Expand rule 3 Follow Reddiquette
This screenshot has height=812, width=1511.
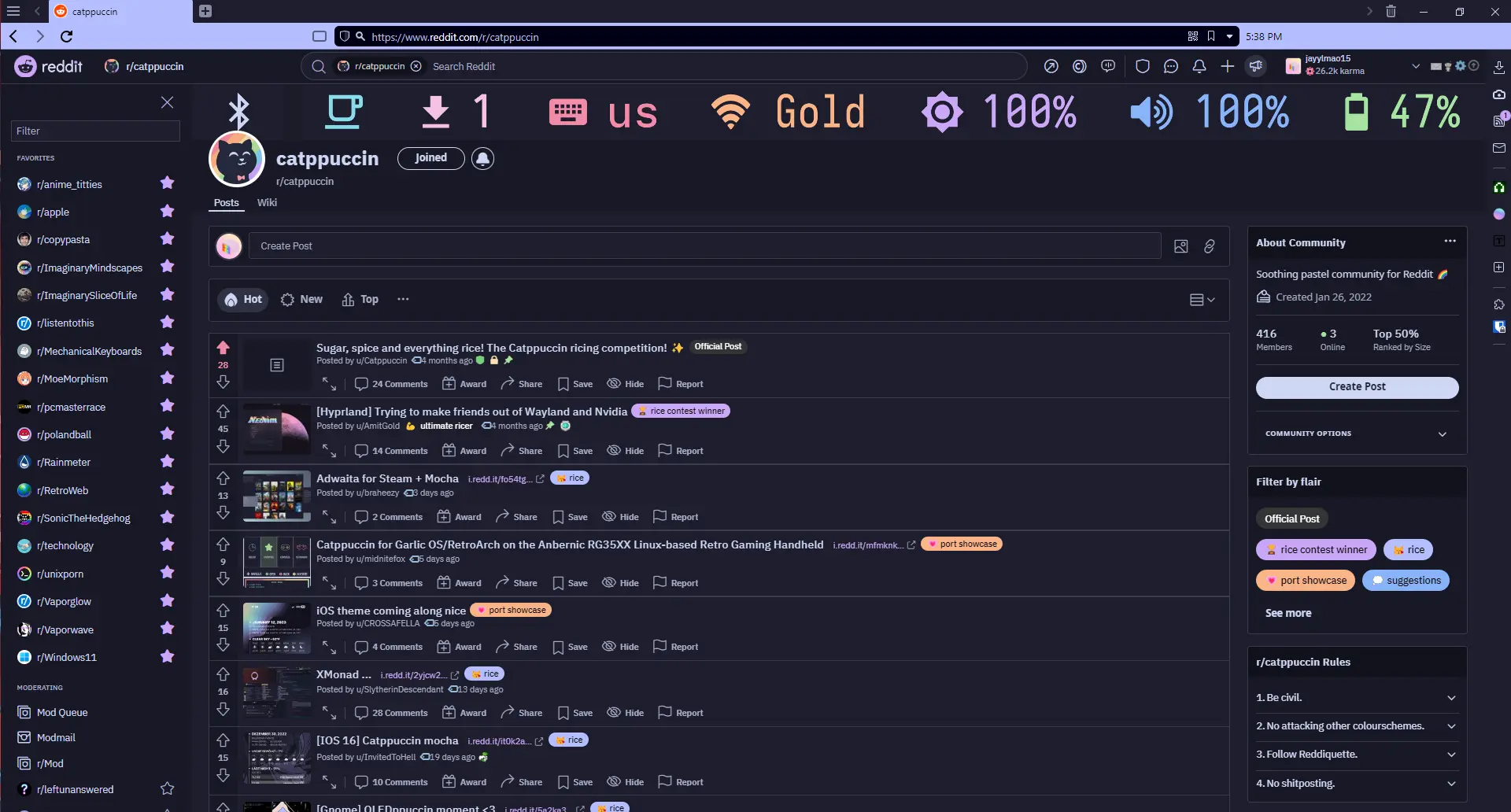(x=1358, y=755)
